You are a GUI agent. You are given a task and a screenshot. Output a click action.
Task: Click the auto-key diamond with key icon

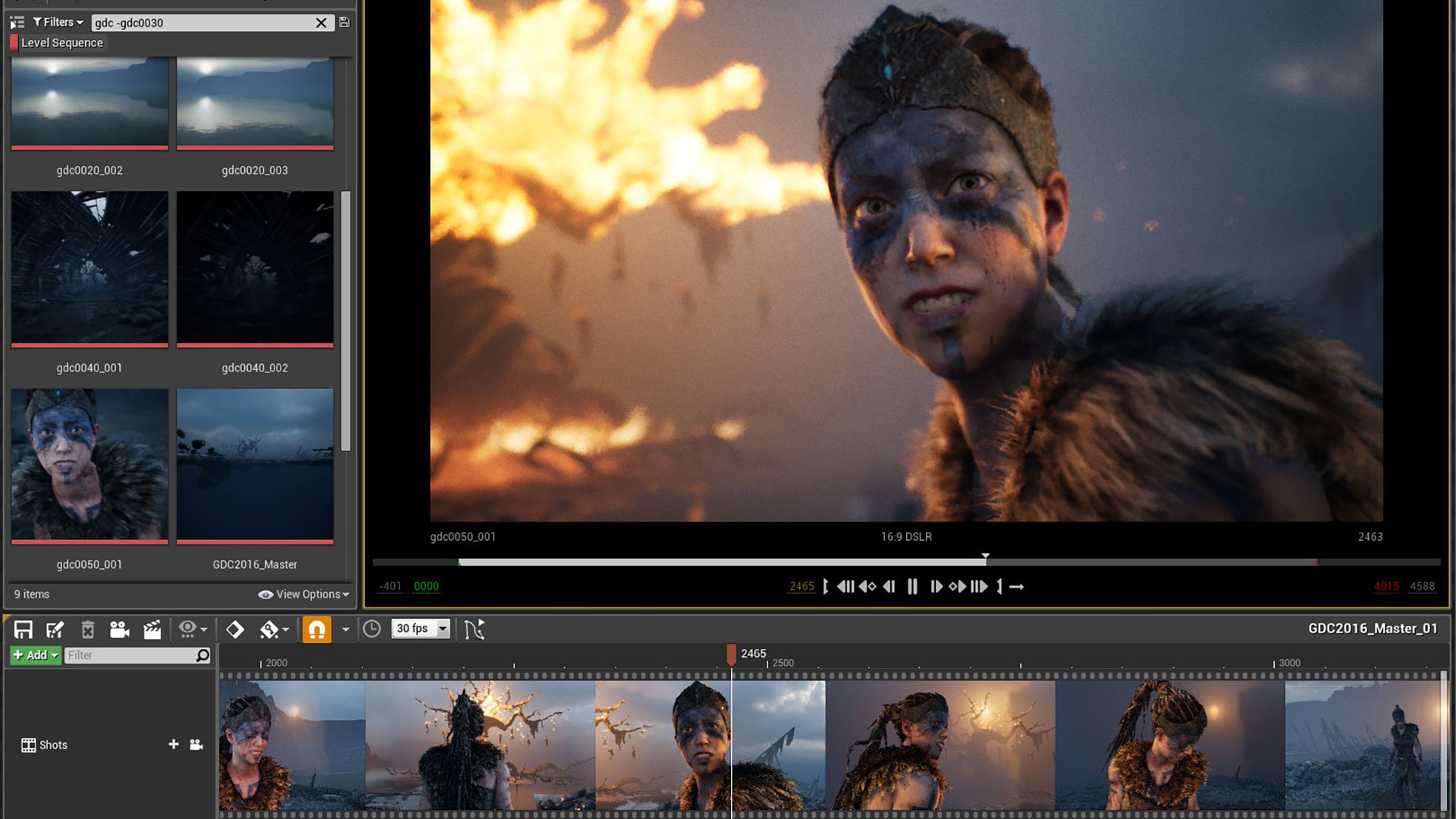[269, 629]
